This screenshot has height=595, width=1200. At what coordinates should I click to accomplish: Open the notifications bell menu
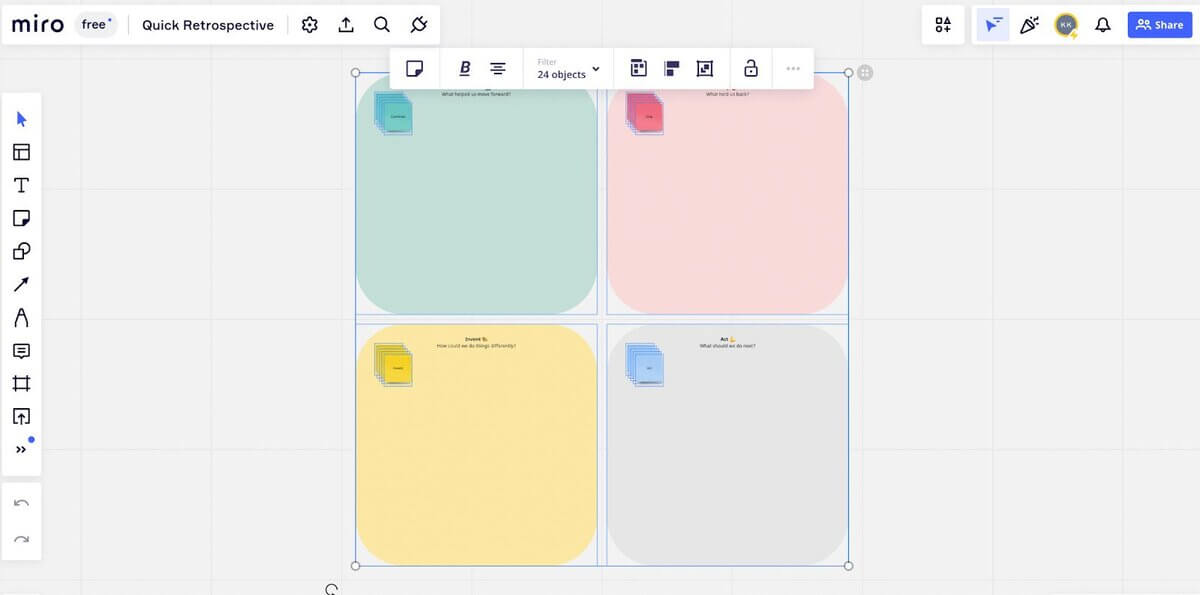(1103, 24)
